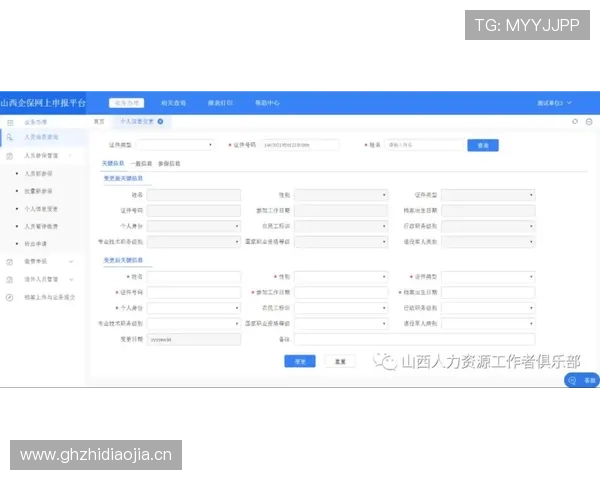Click the icon beside 人员参保管理

tap(10, 156)
